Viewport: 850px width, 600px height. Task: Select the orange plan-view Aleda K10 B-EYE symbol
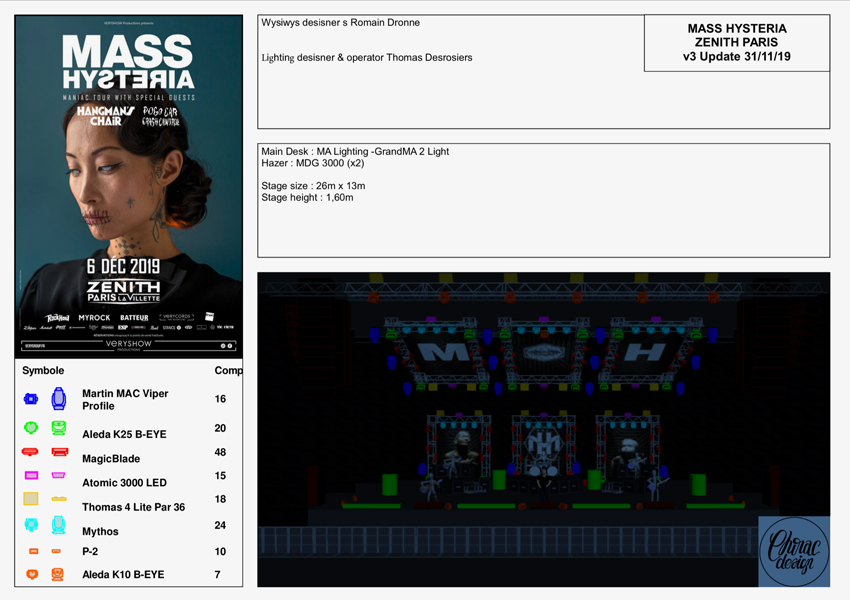(x=32, y=574)
